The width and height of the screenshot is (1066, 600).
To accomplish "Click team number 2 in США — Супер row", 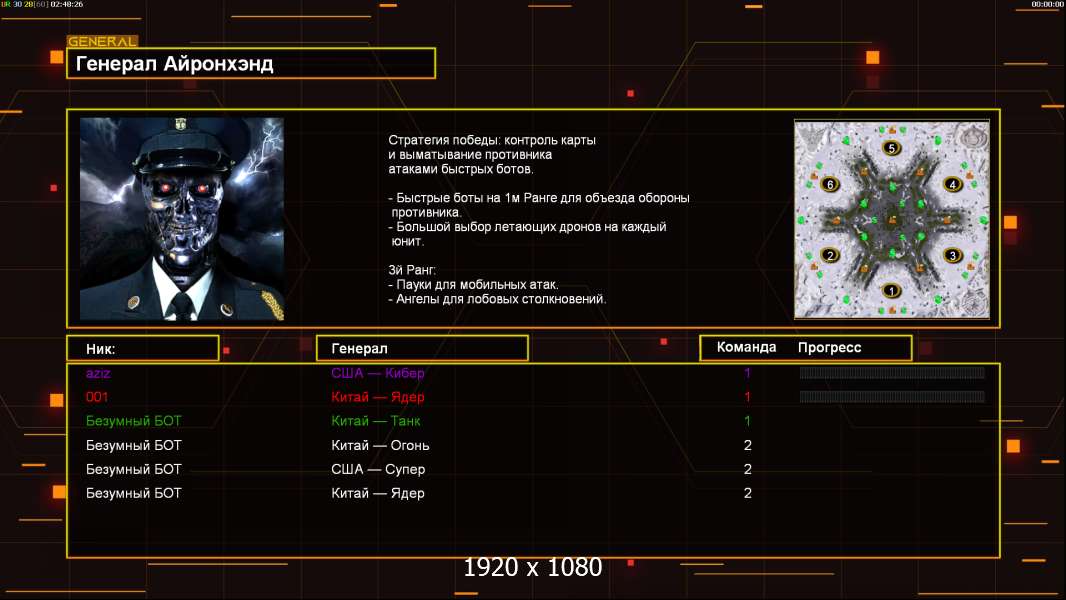I will point(748,470).
